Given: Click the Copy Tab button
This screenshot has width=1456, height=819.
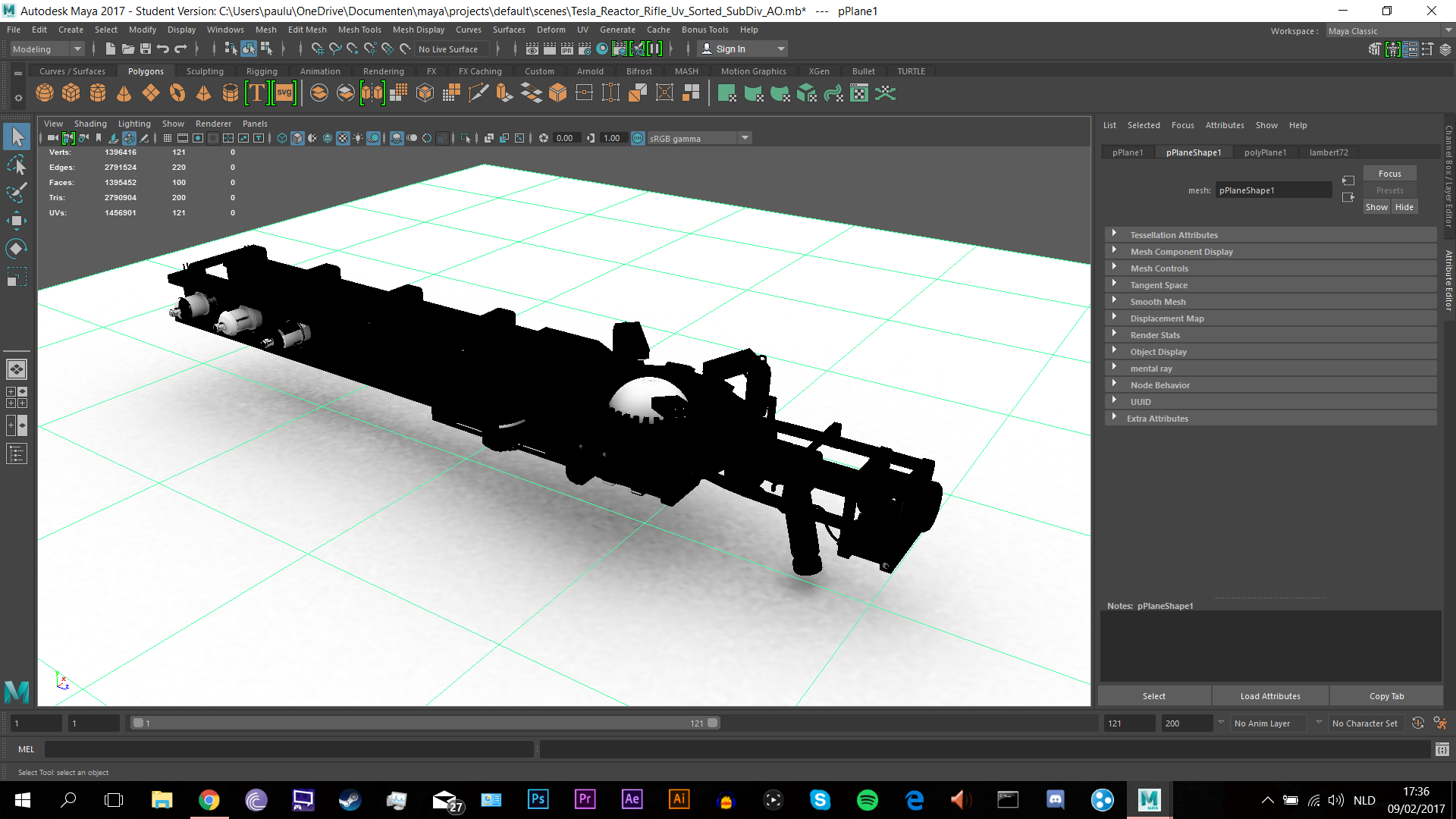Looking at the screenshot, I should (1386, 696).
